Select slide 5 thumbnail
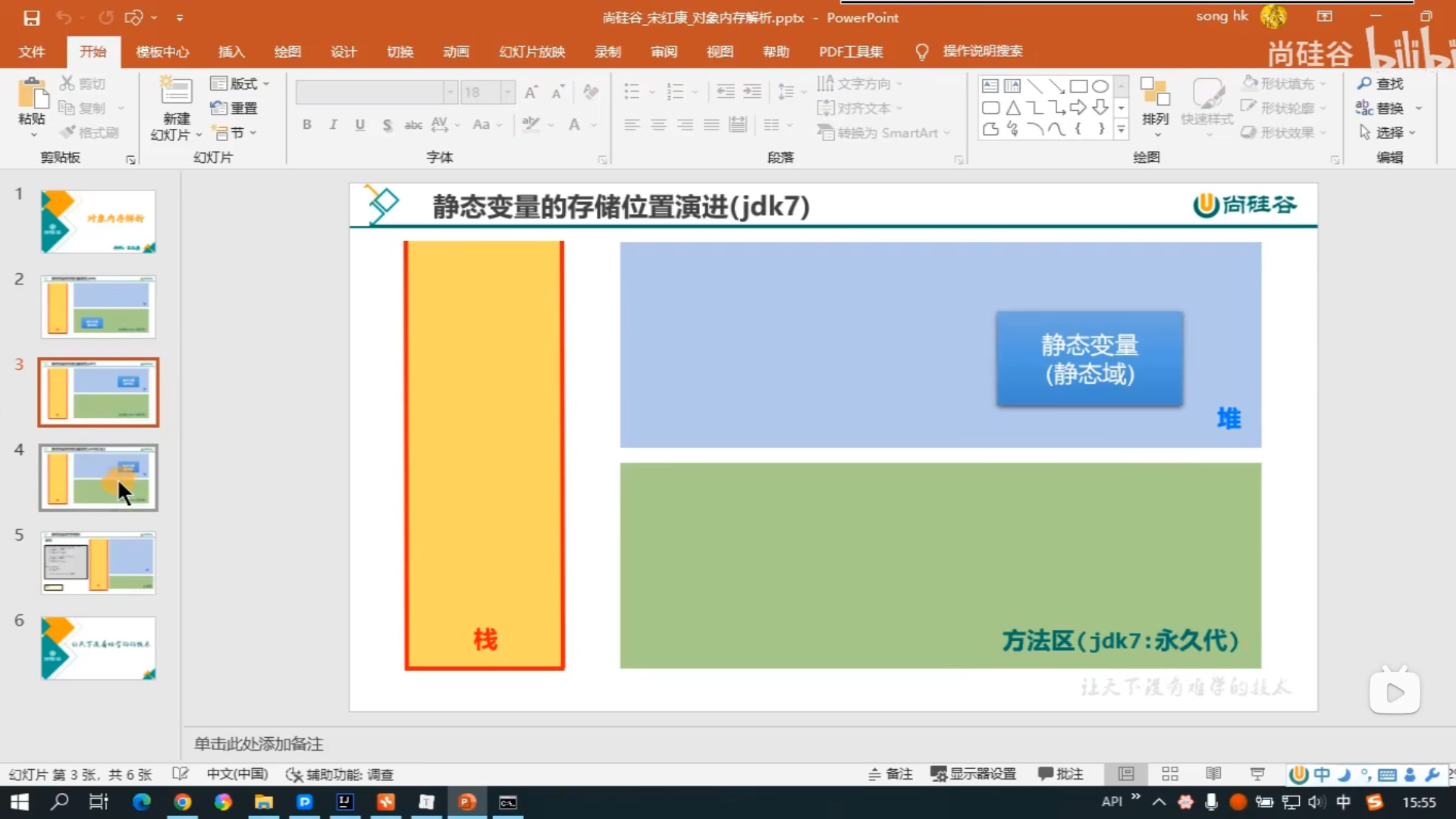This screenshot has height=819, width=1456. pos(99,563)
